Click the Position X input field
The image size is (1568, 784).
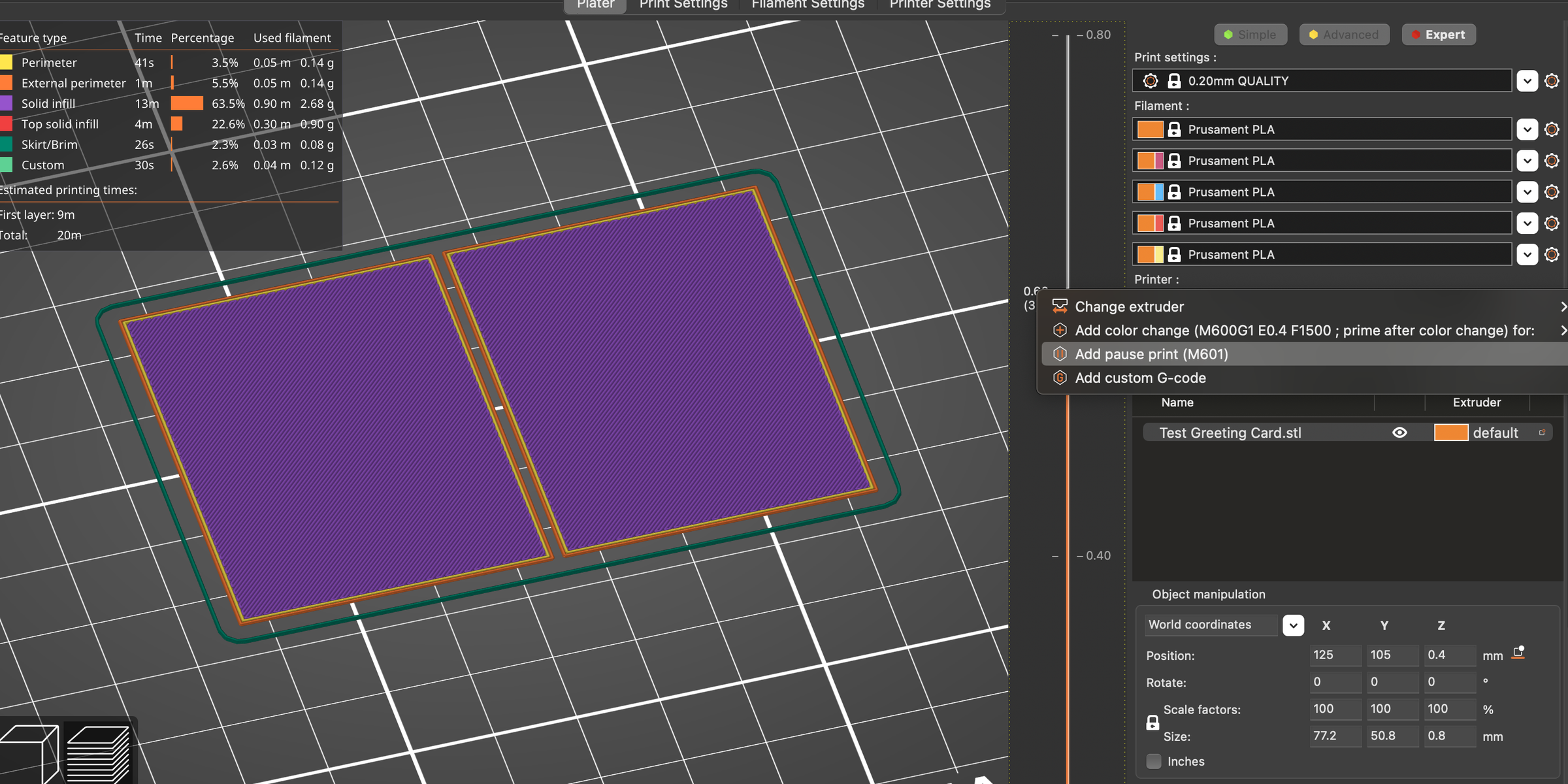pyautogui.click(x=1335, y=655)
